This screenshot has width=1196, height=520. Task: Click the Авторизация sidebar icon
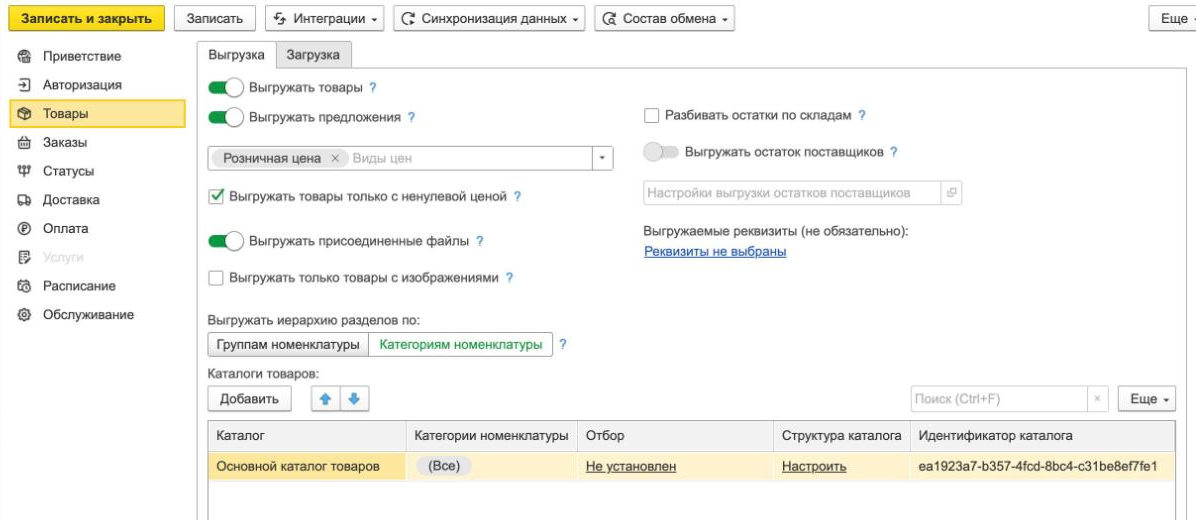[x=24, y=85]
